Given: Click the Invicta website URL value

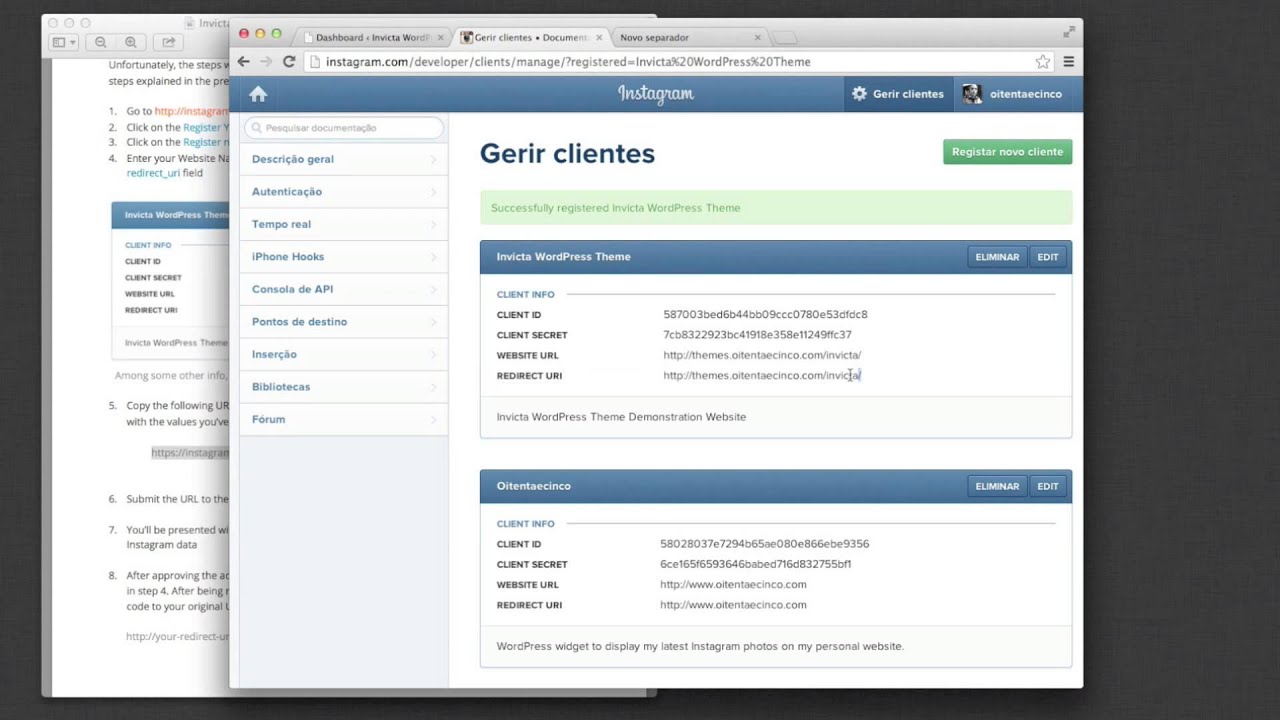Looking at the screenshot, I should [x=762, y=355].
